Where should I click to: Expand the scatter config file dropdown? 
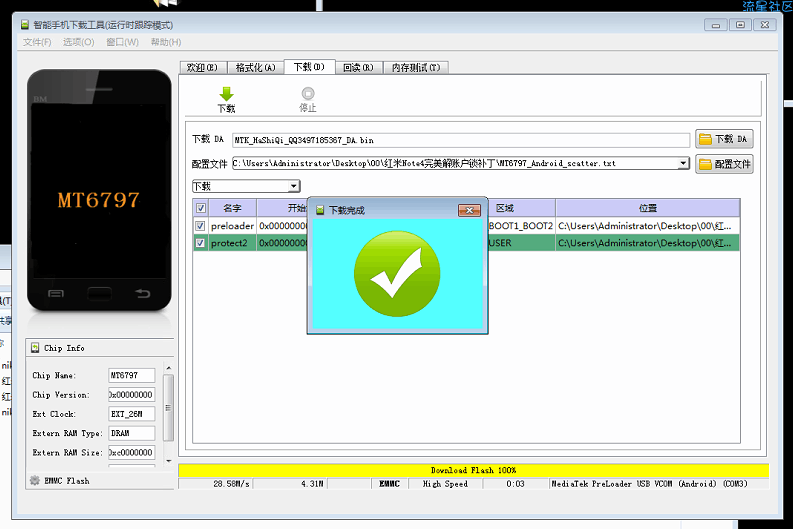(x=684, y=163)
